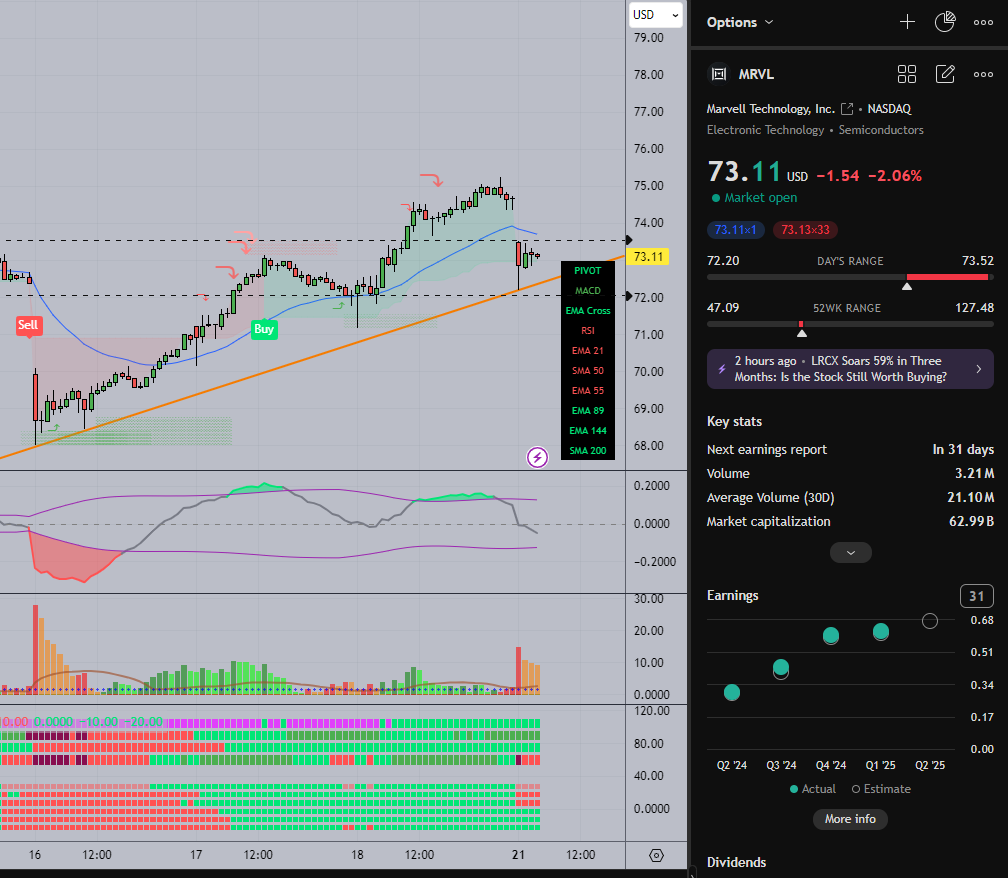Screen dimensions: 1008x878
Task: Open MRVL details more menu ellipsis
Action: click(983, 74)
